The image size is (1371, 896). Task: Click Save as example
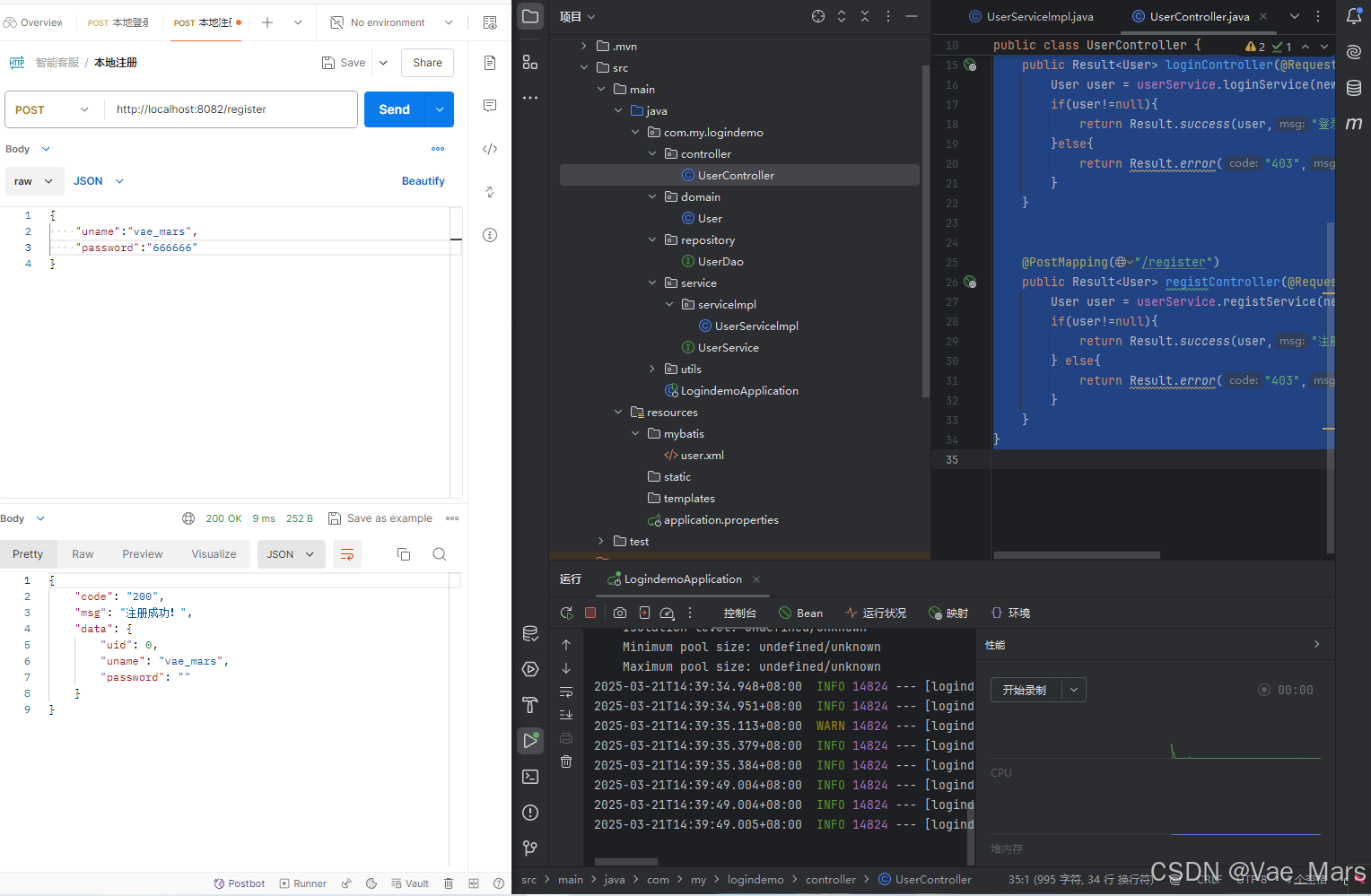(x=380, y=518)
